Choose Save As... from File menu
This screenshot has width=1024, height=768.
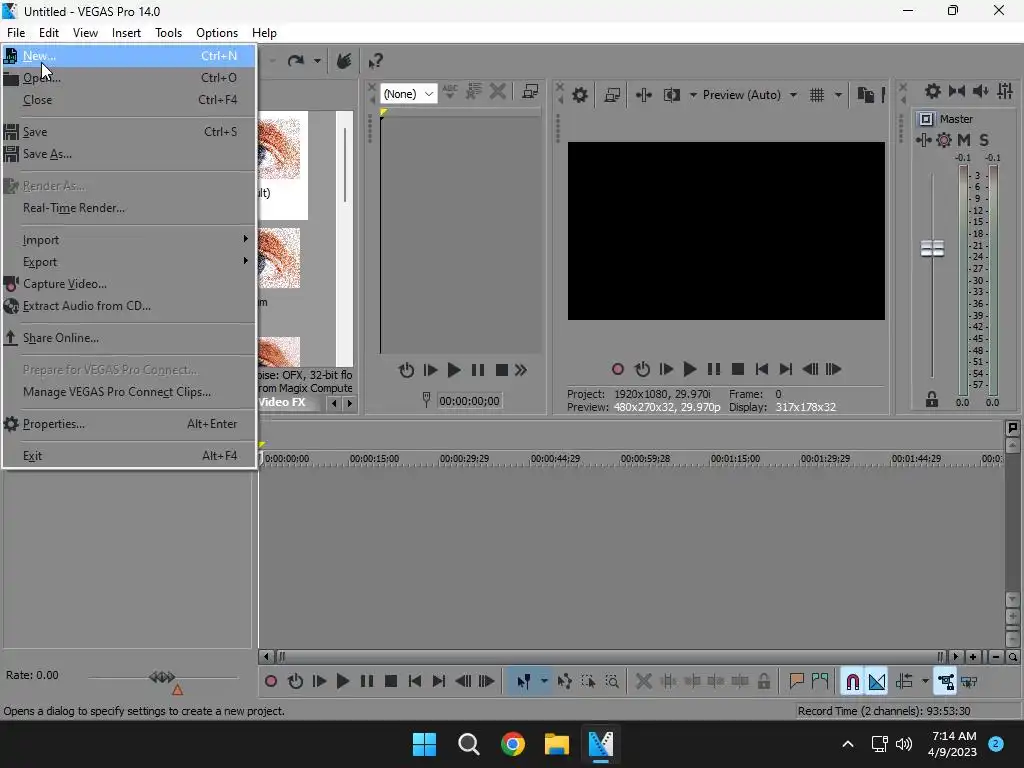point(129,154)
